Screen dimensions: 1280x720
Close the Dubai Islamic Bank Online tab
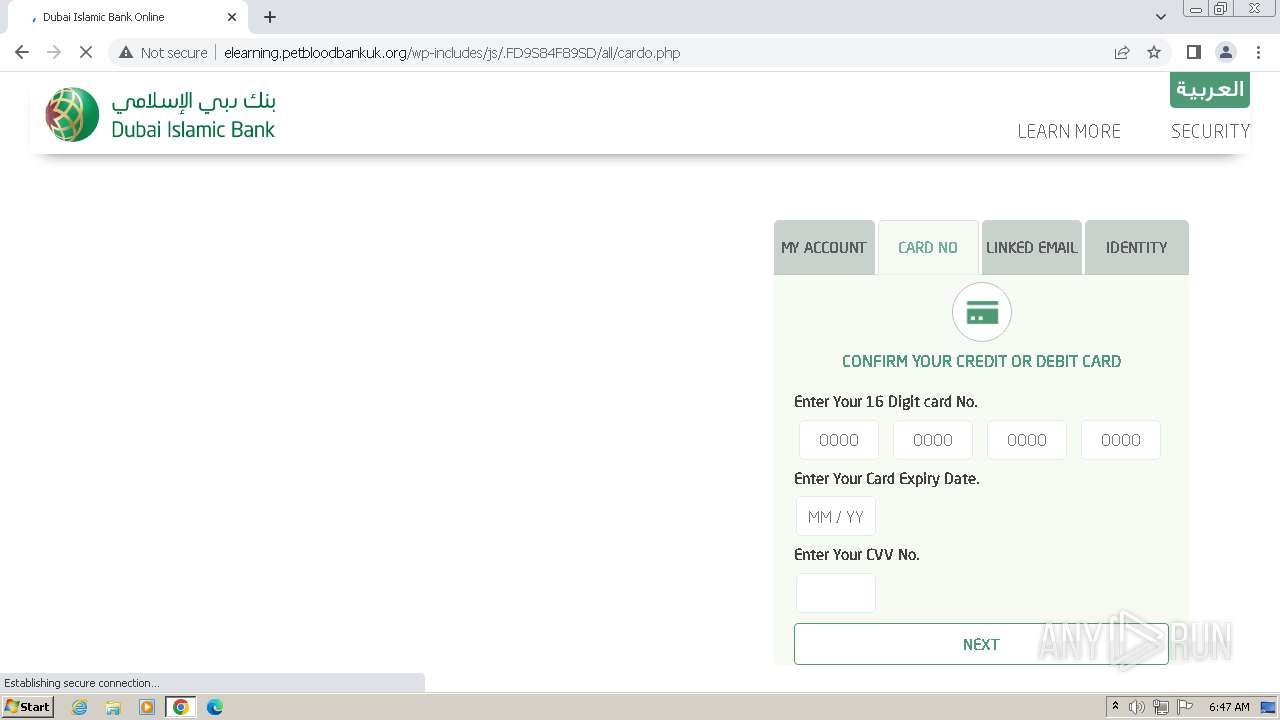[x=232, y=17]
